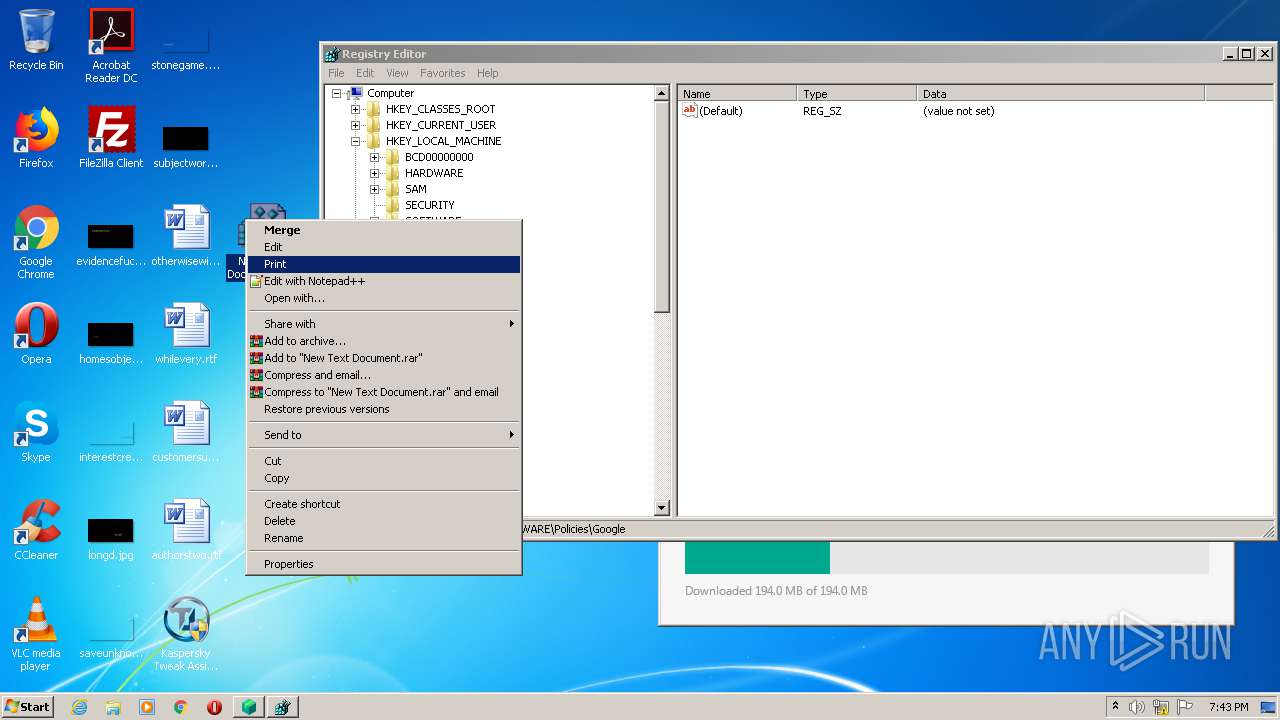The image size is (1280, 720).
Task: Choose Print in context menu
Action: 384,264
